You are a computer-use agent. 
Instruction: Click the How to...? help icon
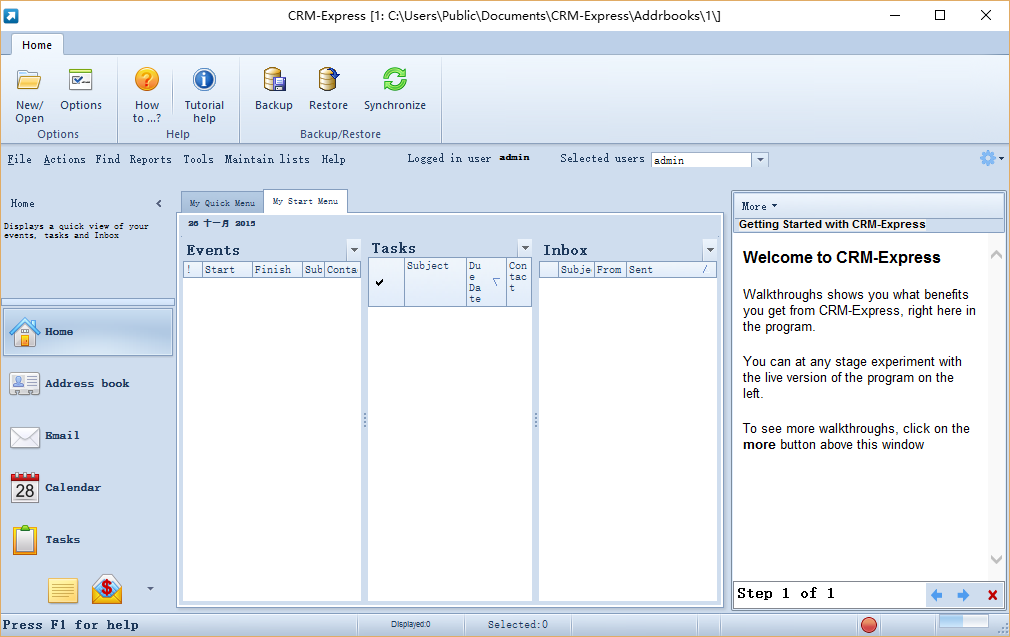point(147,82)
